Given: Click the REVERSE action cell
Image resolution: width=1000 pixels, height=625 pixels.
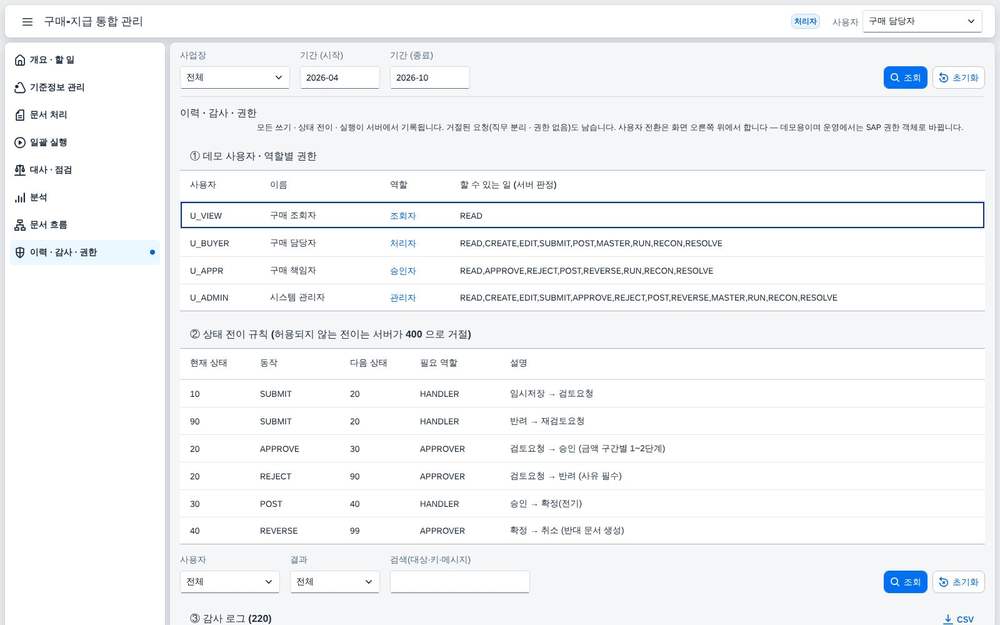Looking at the screenshot, I should (x=279, y=531).
